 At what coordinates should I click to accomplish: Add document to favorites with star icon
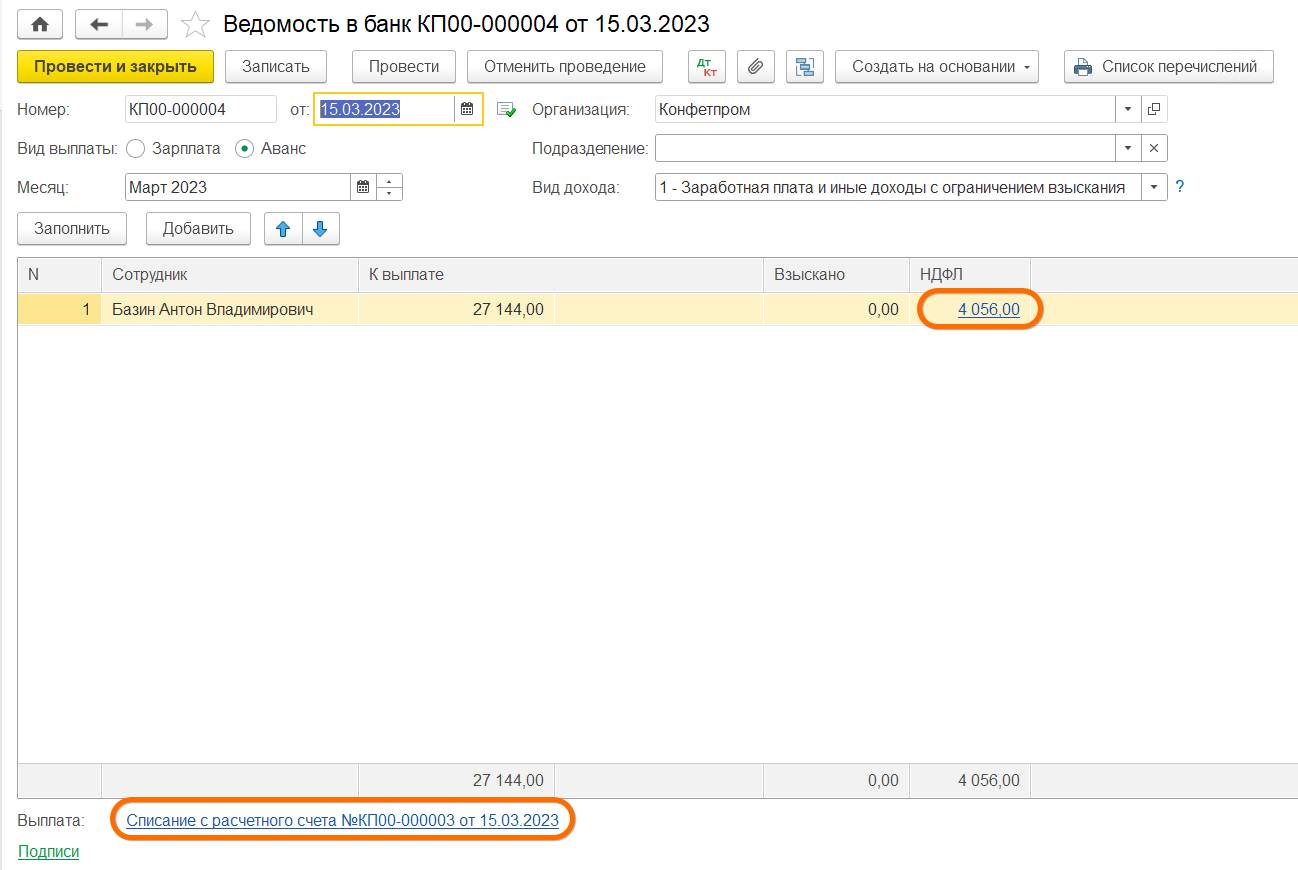[196, 25]
